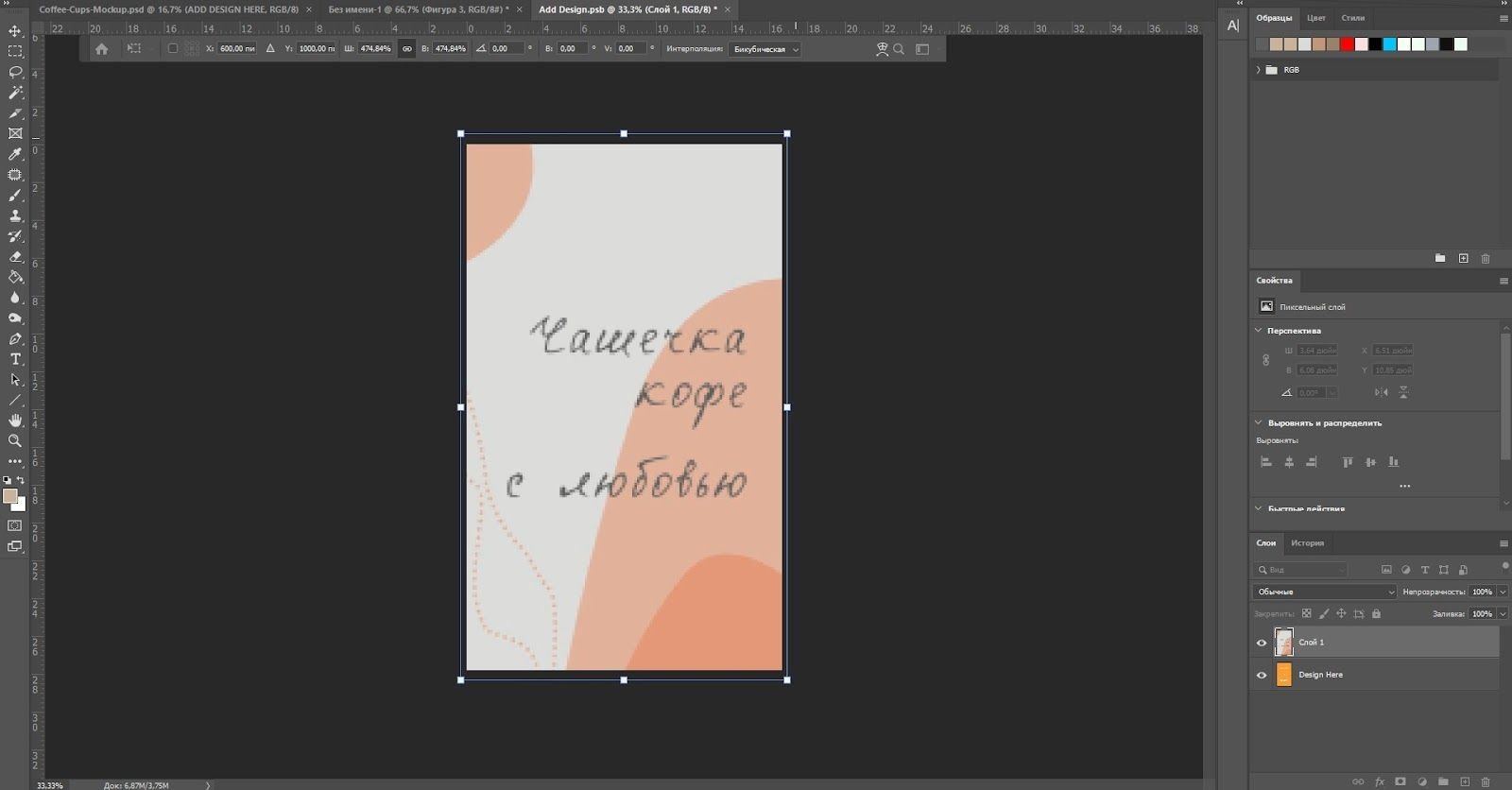Toggle the reference point checkbox
This screenshot has width=1512, height=790.
pos(172,48)
